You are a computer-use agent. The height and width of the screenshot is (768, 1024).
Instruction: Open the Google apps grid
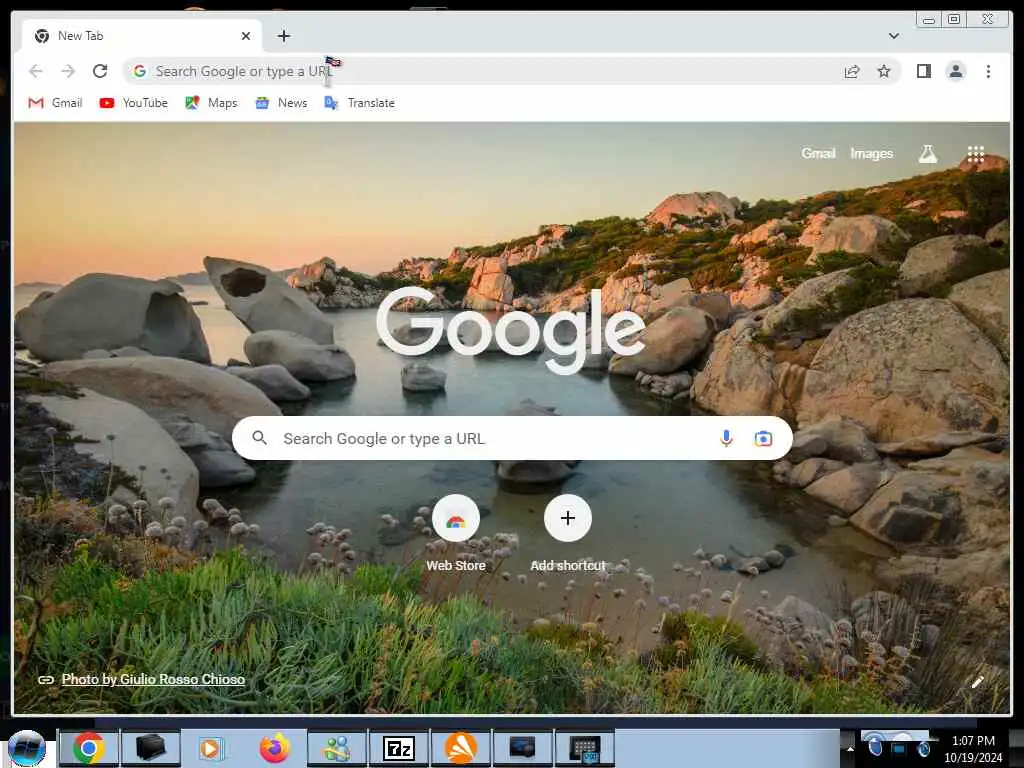click(x=976, y=154)
